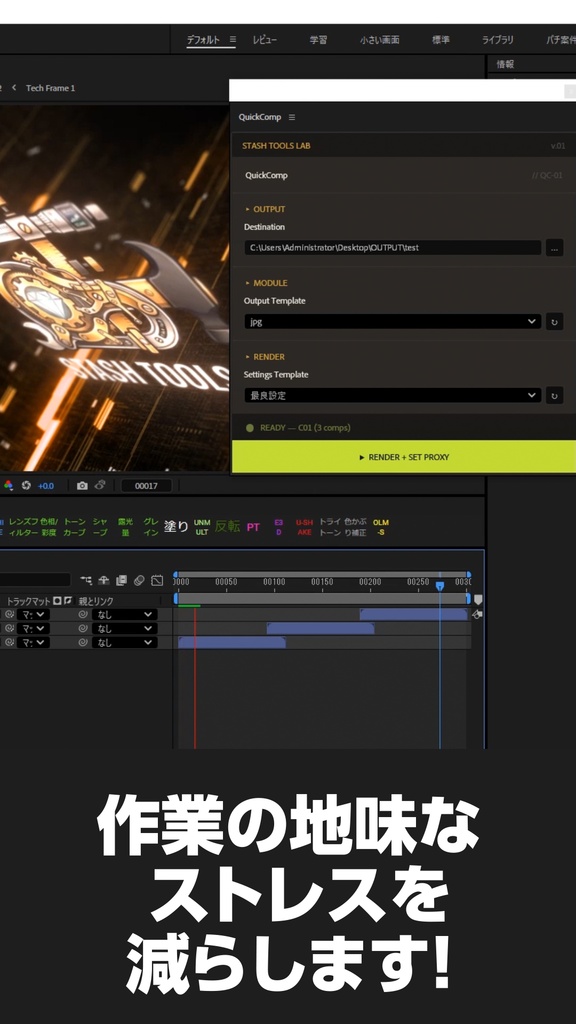
Task: Open the Output Template jpg dropdown
Action: tap(392, 321)
